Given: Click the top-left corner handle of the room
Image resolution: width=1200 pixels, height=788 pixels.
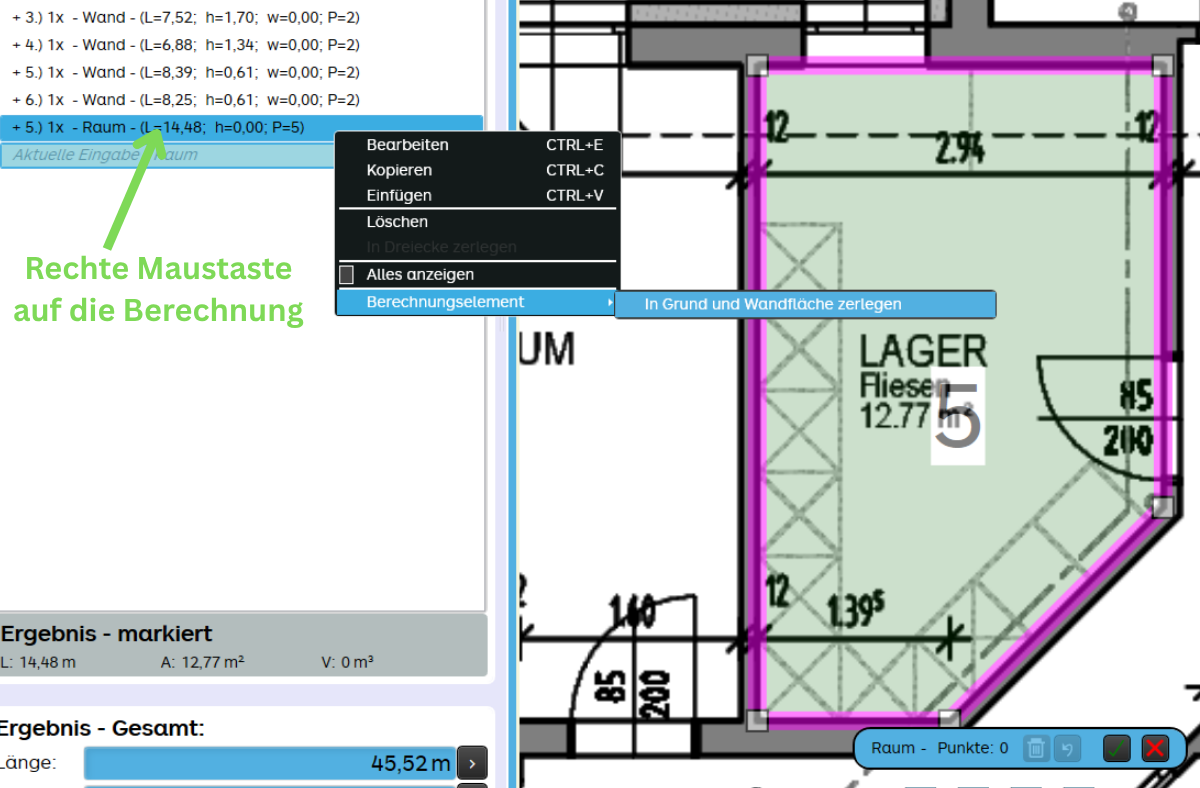Looking at the screenshot, I should [x=757, y=66].
